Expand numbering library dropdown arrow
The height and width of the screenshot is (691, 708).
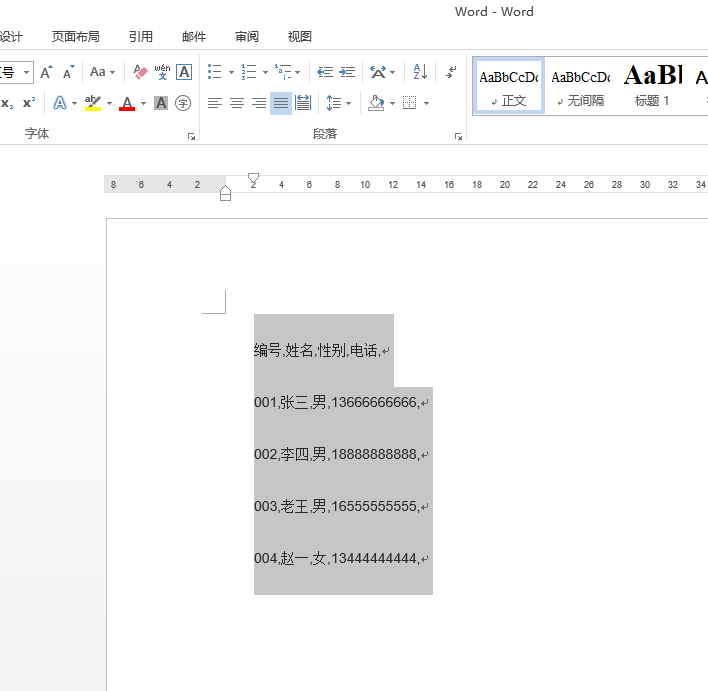[x=266, y=72]
